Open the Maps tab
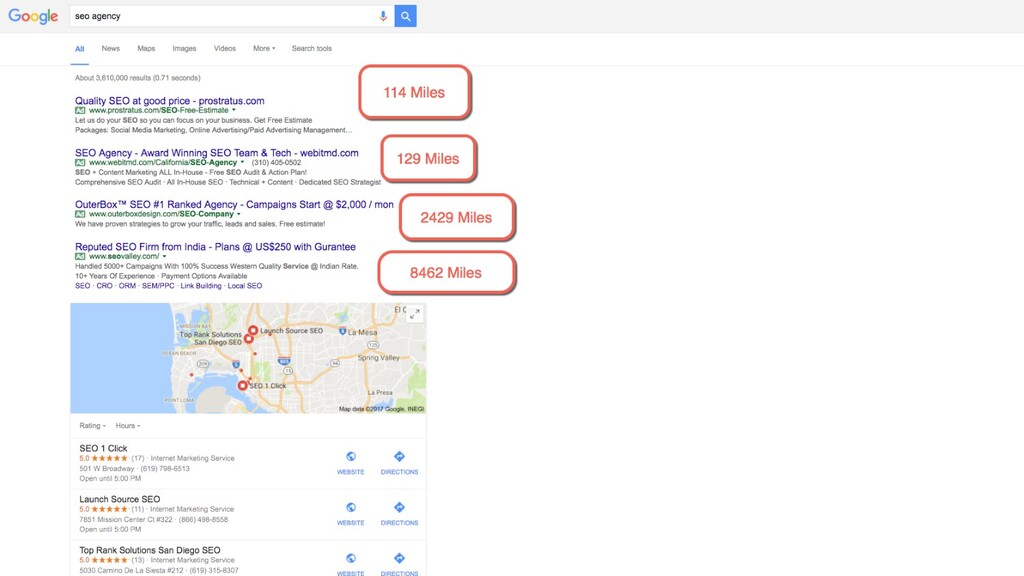Viewport: 1024px width, 576px height. (x=146, y=48)
